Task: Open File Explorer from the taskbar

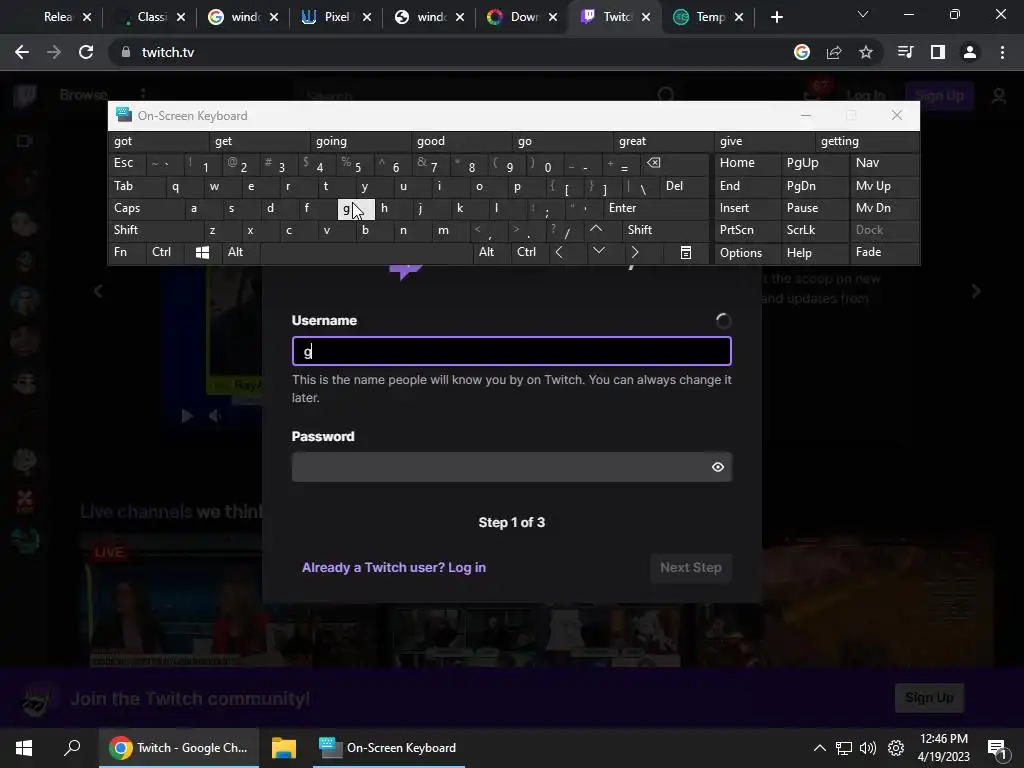Action: (284, 748)
